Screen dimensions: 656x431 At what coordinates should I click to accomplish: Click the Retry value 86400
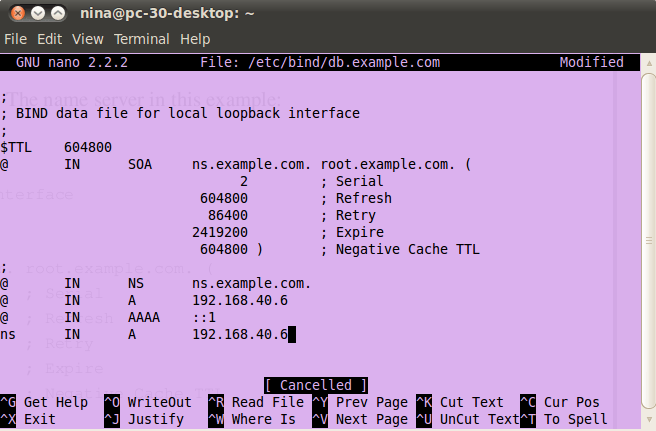tap(228, 216)
